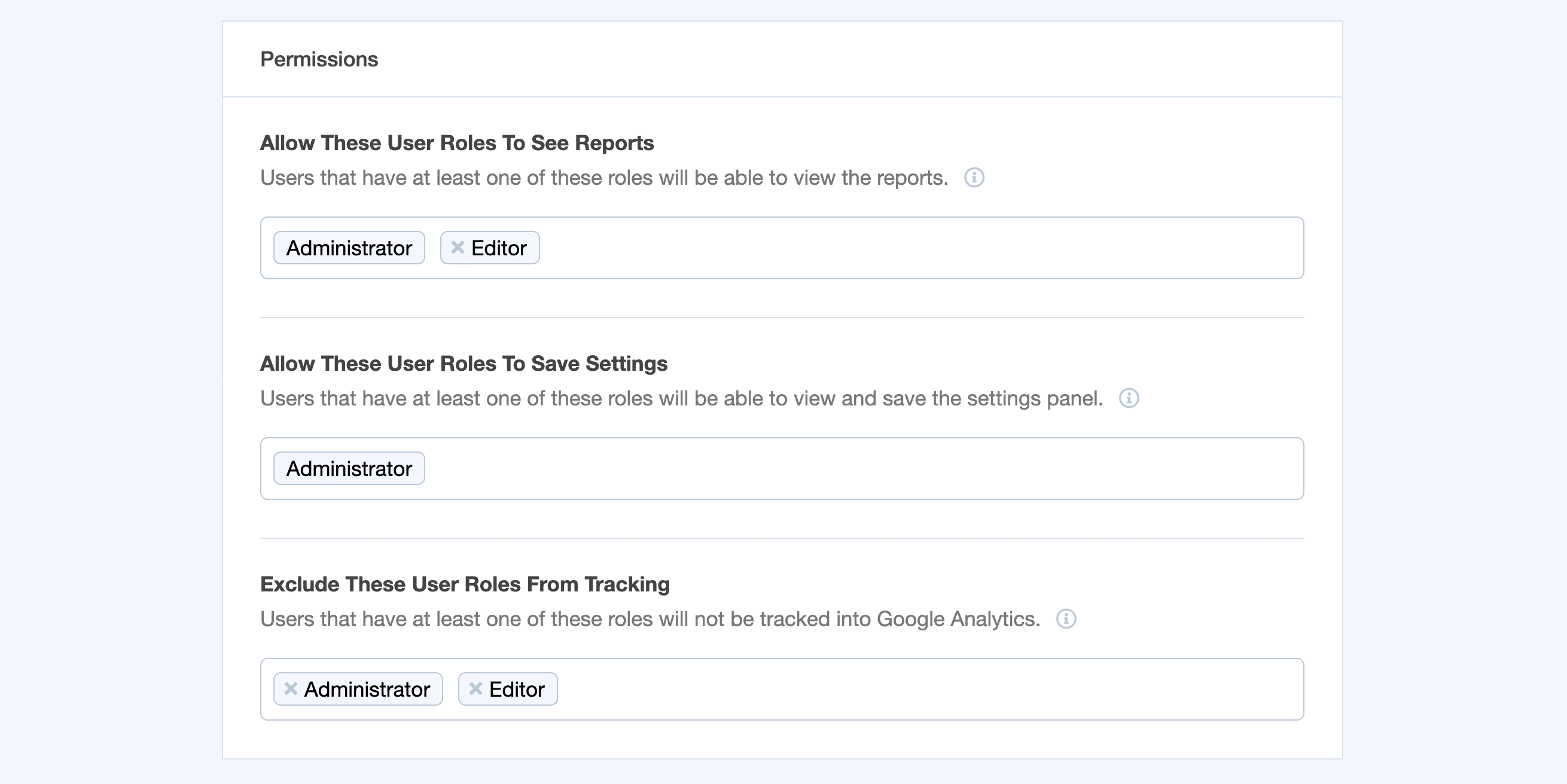The image size is (1567, 784).
Task: Click description text about viewing the reports
Action: pos(604,178)
